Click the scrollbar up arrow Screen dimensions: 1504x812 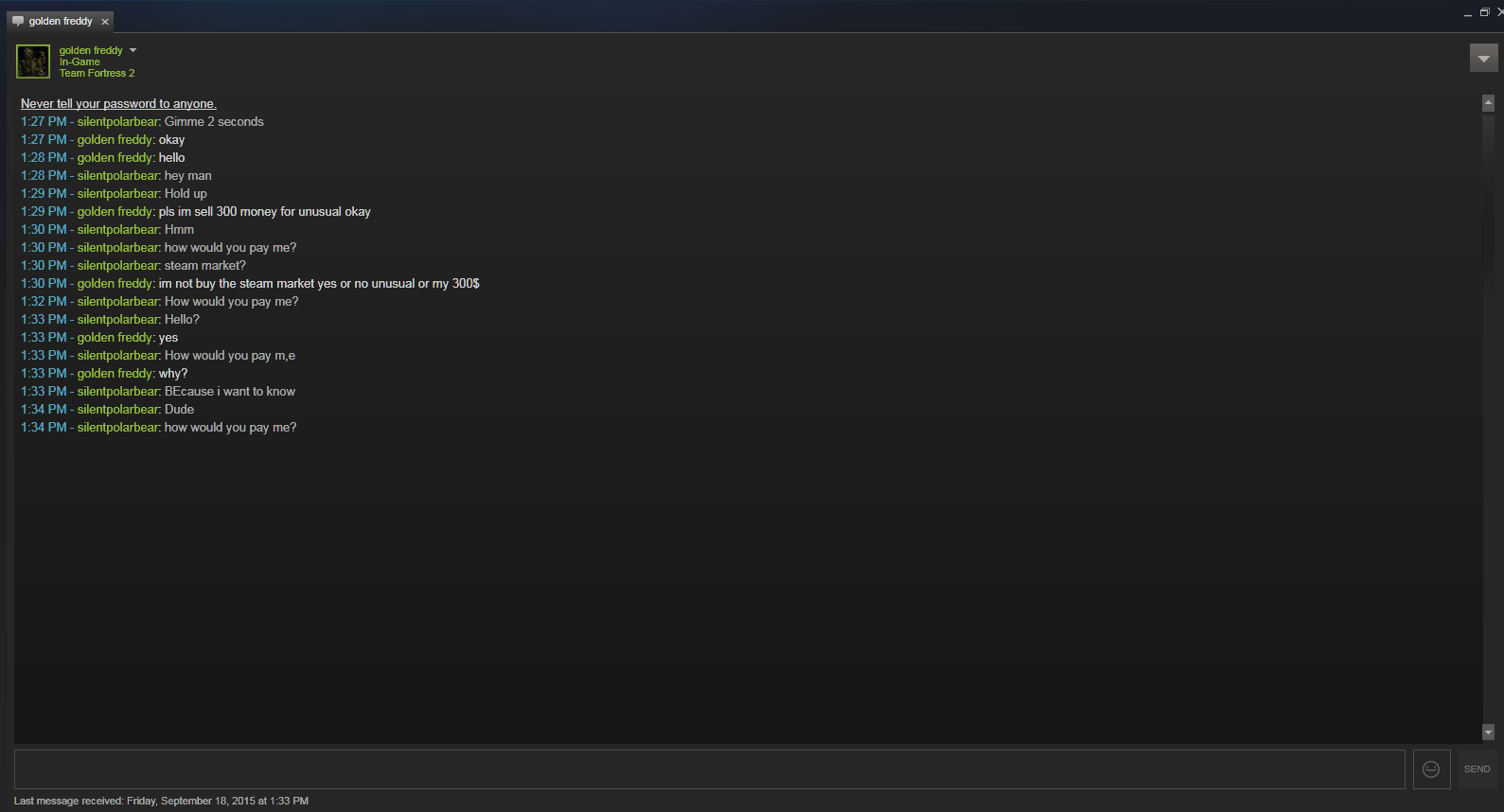pos(1488,102)
